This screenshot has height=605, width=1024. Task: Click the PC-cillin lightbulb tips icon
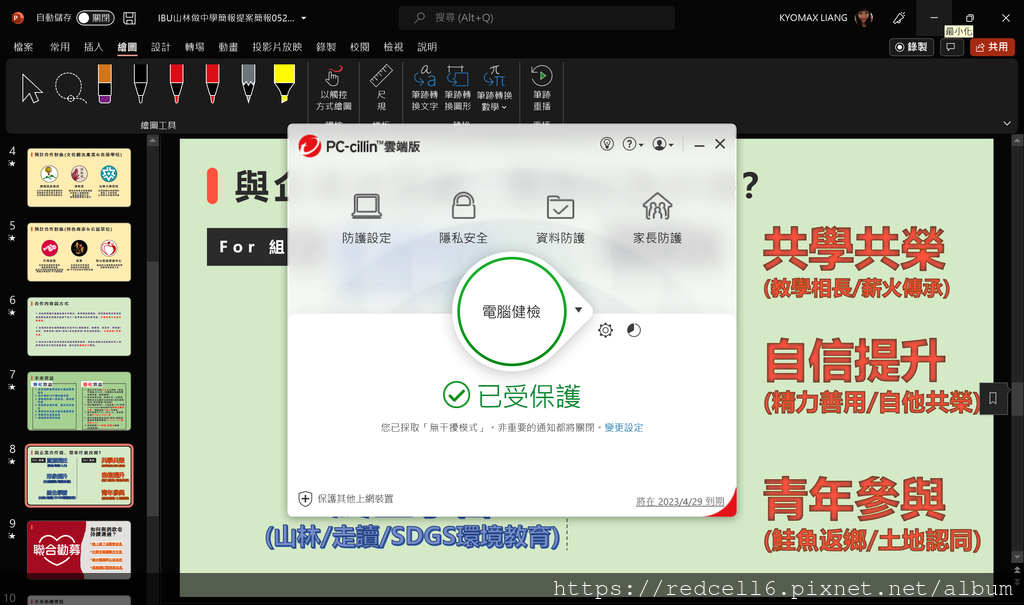click(x=607, y=144)
